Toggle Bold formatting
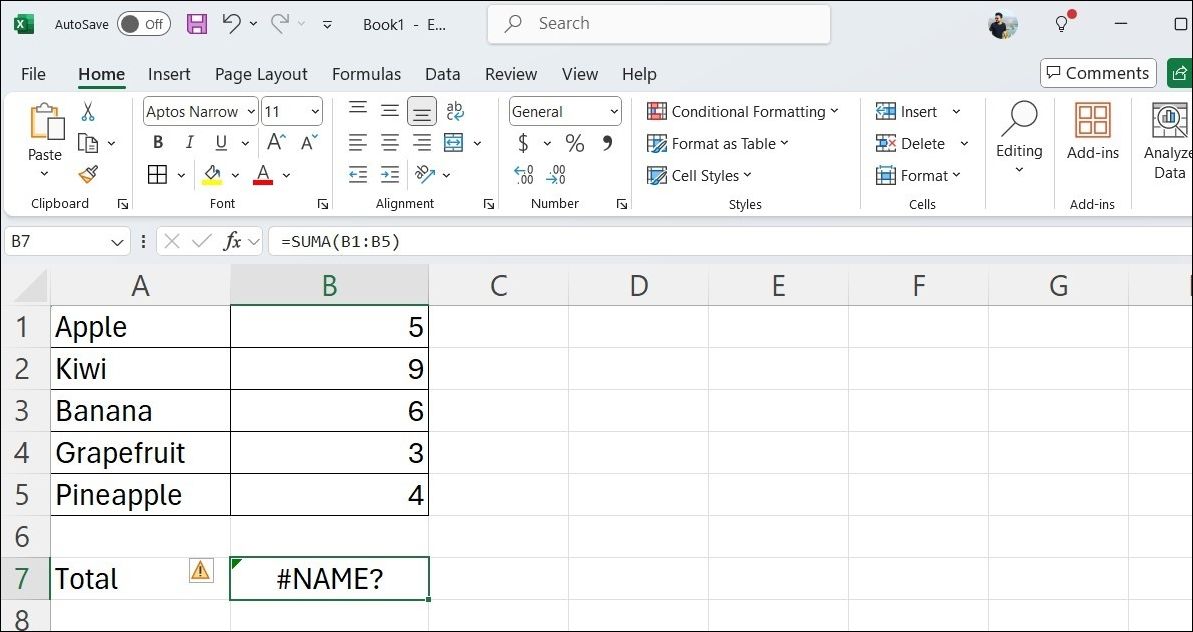The width and height of the screenshot is (1193, 632). pyautogui.click(x=158, y=143)
